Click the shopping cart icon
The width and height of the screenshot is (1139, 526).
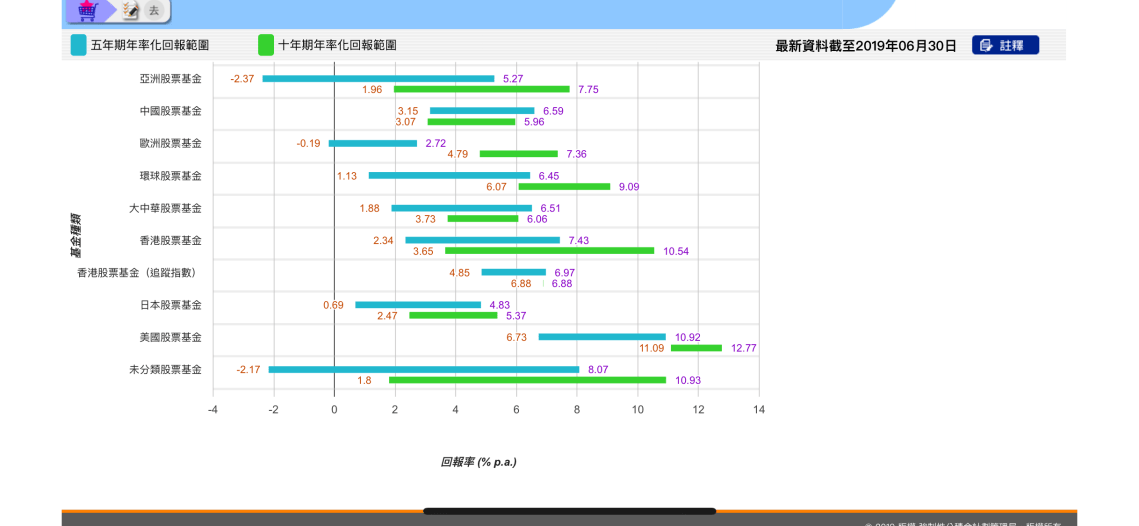click(88, 11)
